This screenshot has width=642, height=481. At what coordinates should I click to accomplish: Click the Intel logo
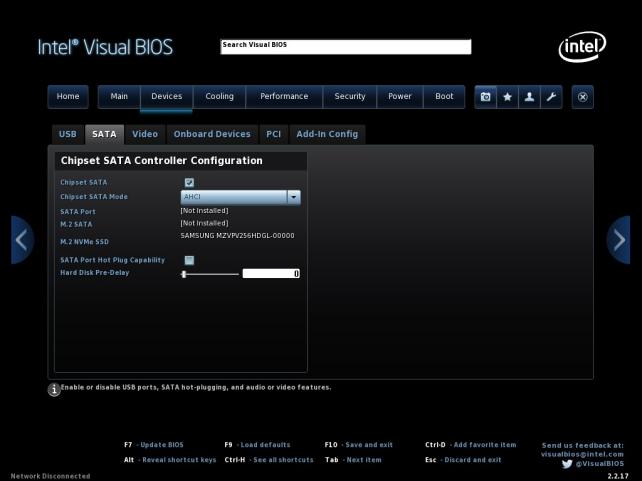click(x=582, y=47)
